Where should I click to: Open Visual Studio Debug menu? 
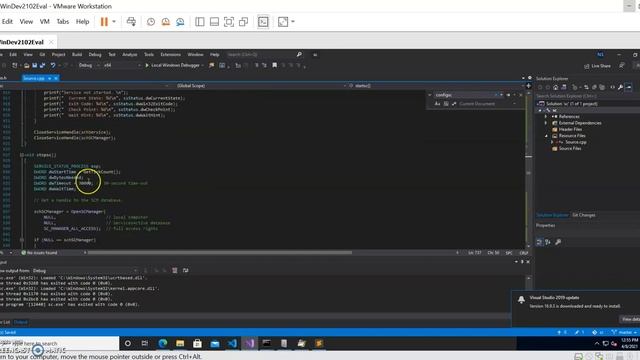(x=95, y=54)
